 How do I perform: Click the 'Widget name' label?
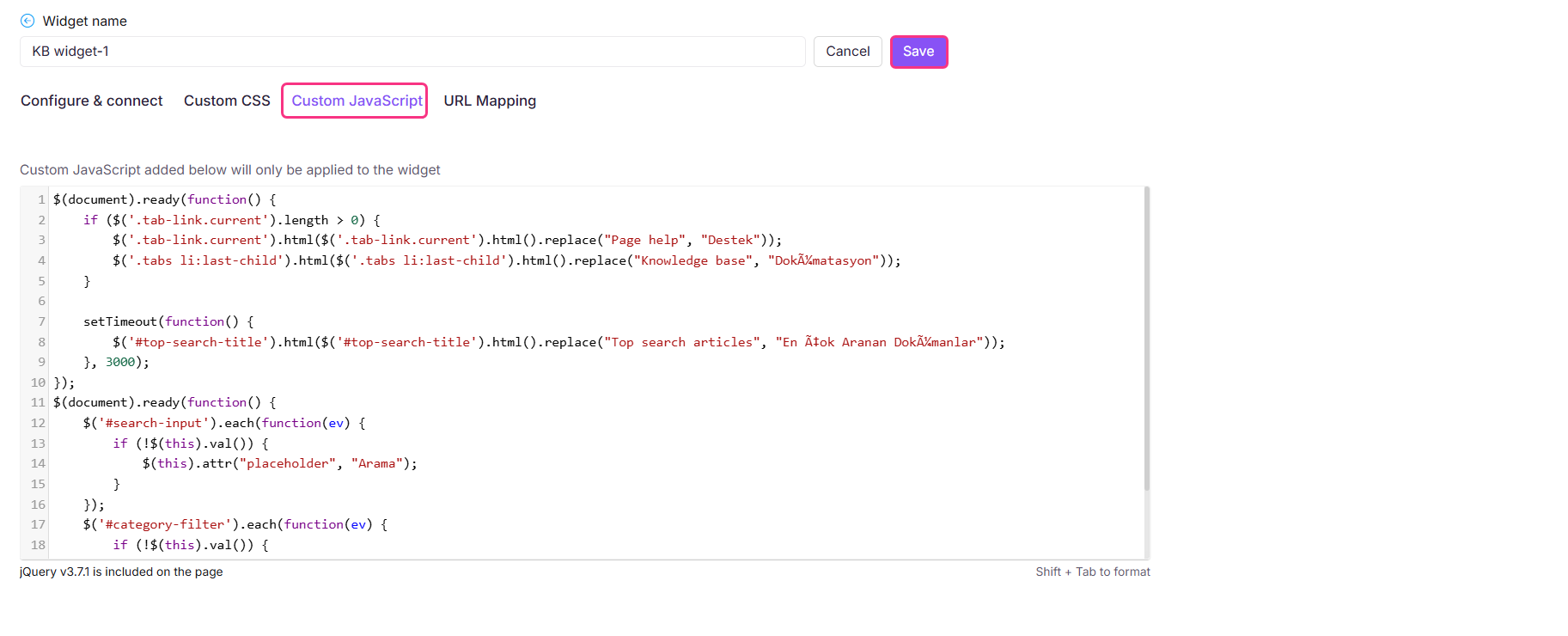pyautogui.click(x=85, y=21)
